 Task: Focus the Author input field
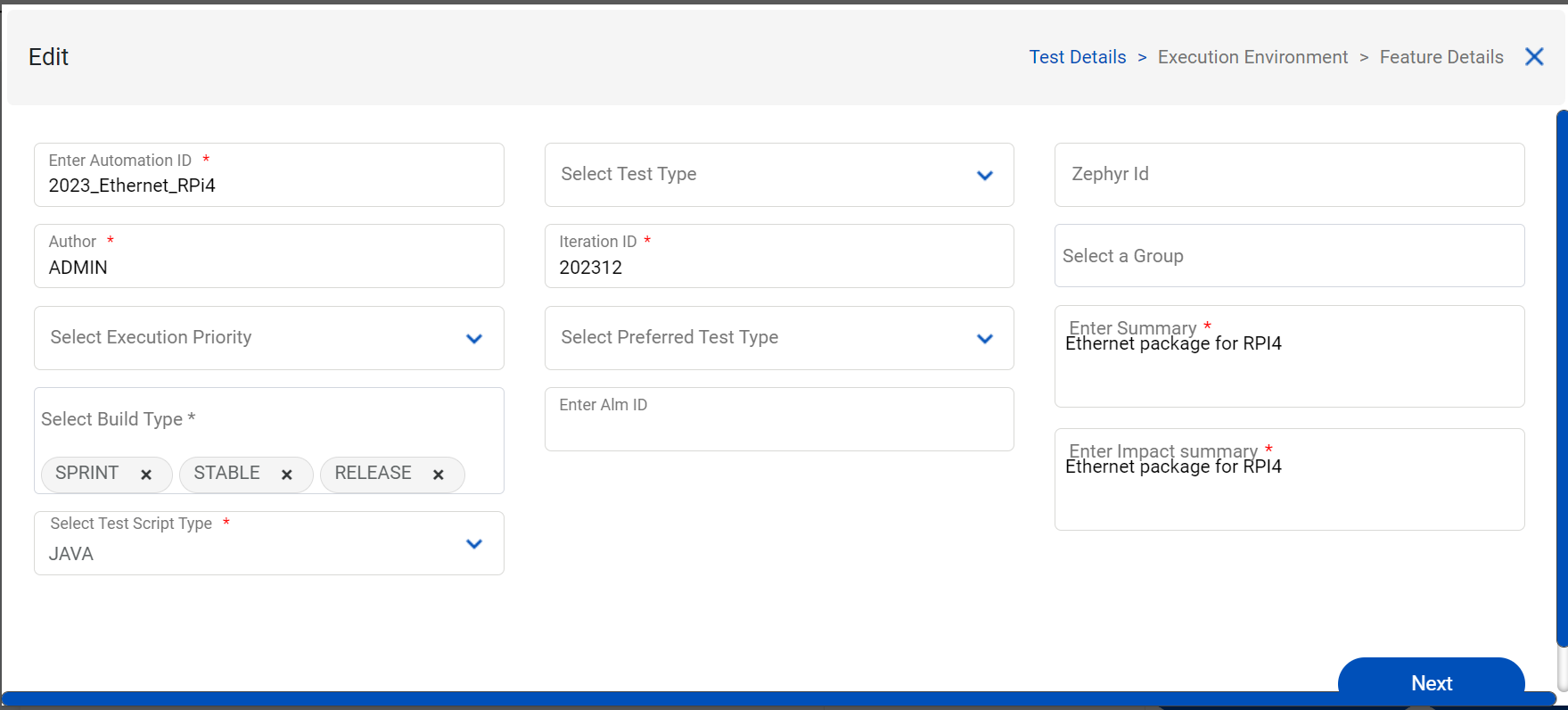267,267
